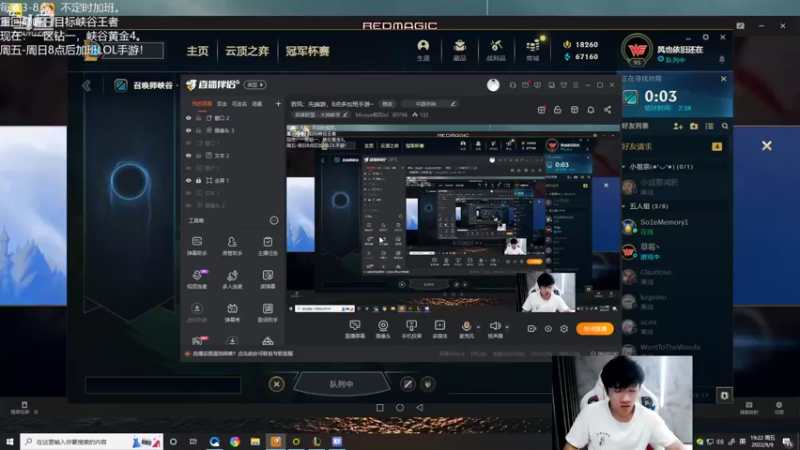The height and width of the screenshot is (450, 800).
Task: Dismiss matchmaking timer panel with X
Action: coord(723,79)
